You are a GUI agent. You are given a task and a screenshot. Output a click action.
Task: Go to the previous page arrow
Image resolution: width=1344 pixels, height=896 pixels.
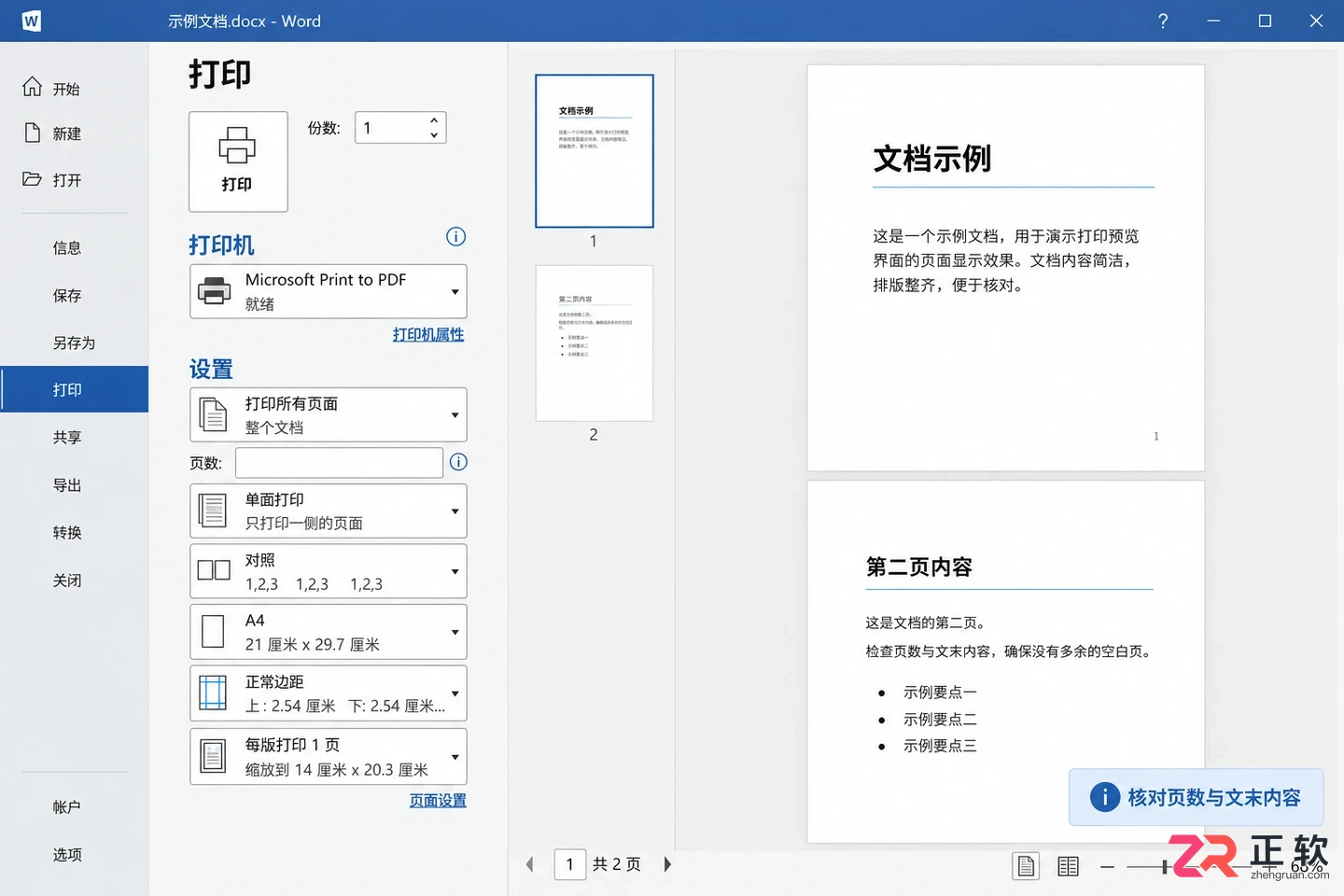530,864
